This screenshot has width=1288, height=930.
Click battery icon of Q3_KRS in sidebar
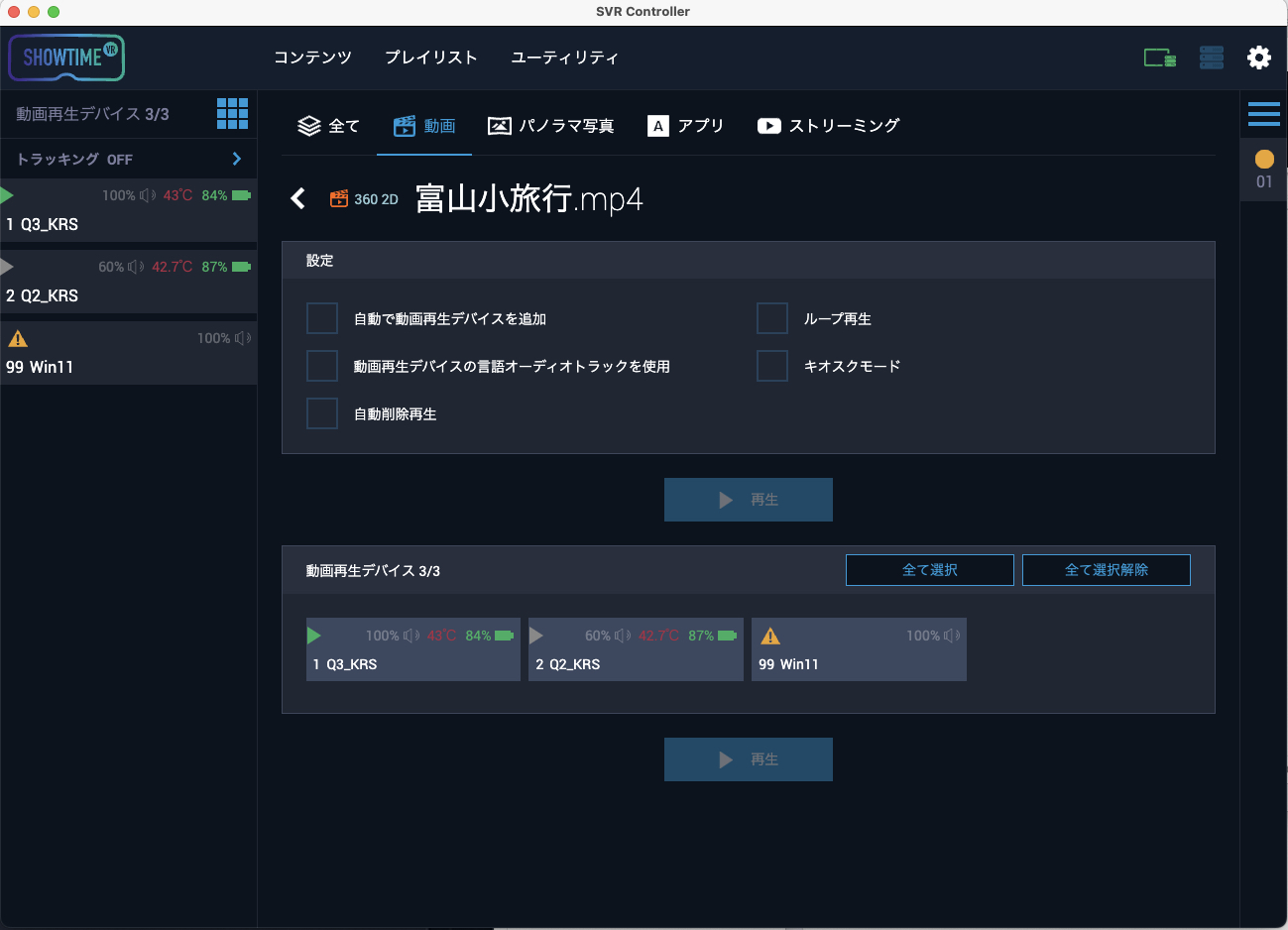[x=241, y=195]
